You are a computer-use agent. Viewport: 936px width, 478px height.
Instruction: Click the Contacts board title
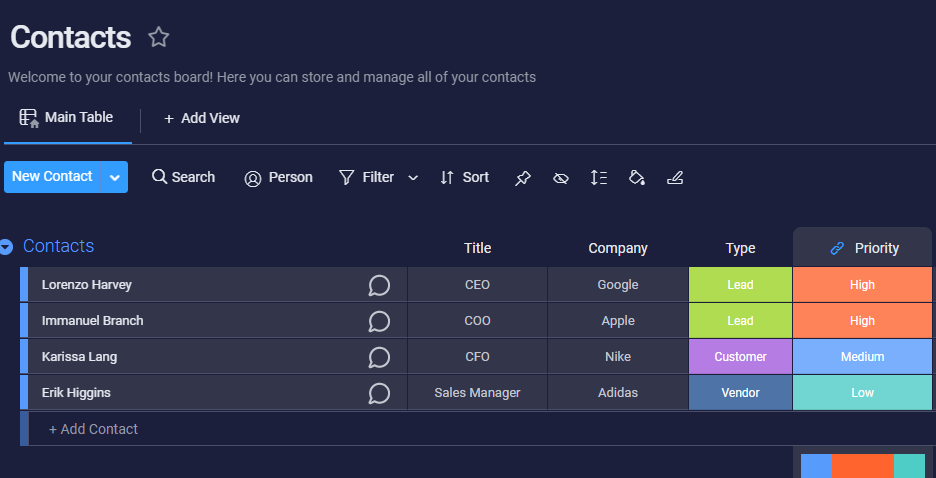pos(70,37)
